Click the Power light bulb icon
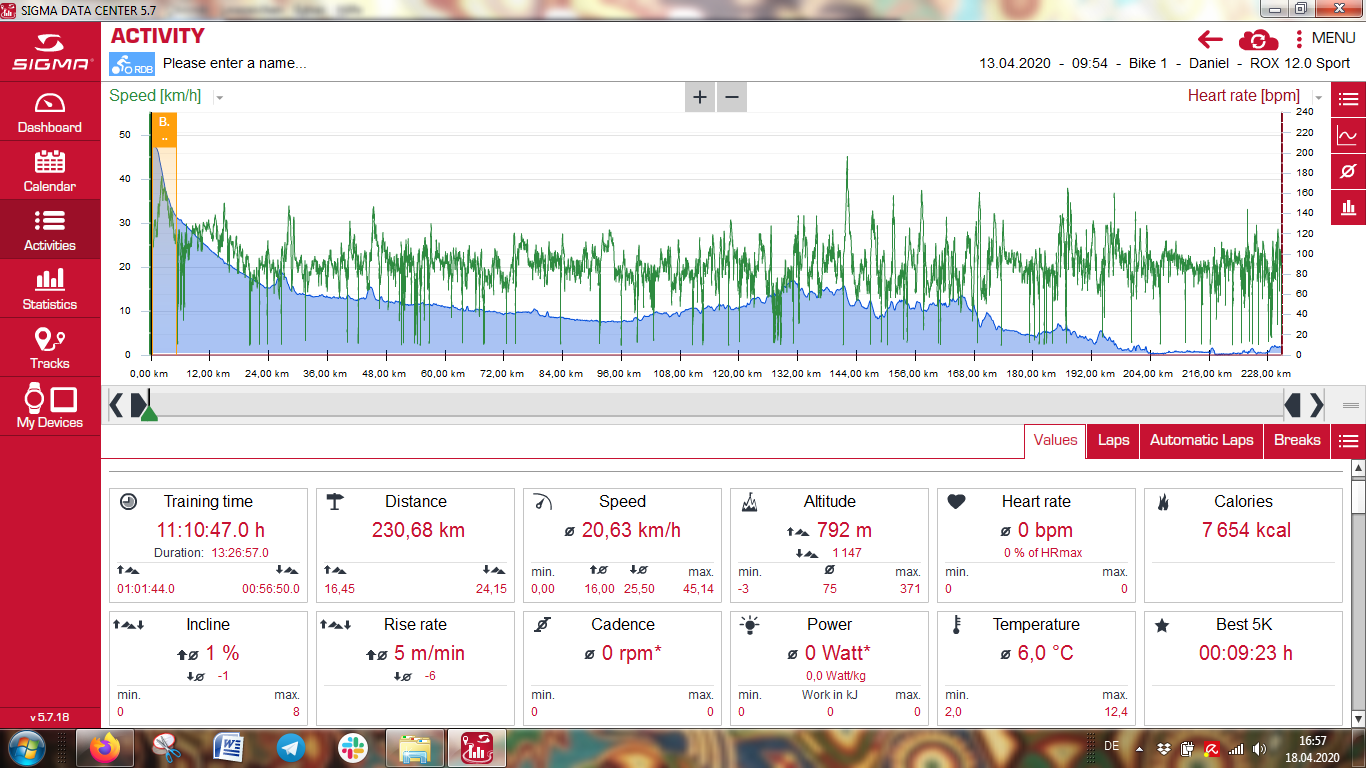1366x768 pixels. (x=749, y=625)
